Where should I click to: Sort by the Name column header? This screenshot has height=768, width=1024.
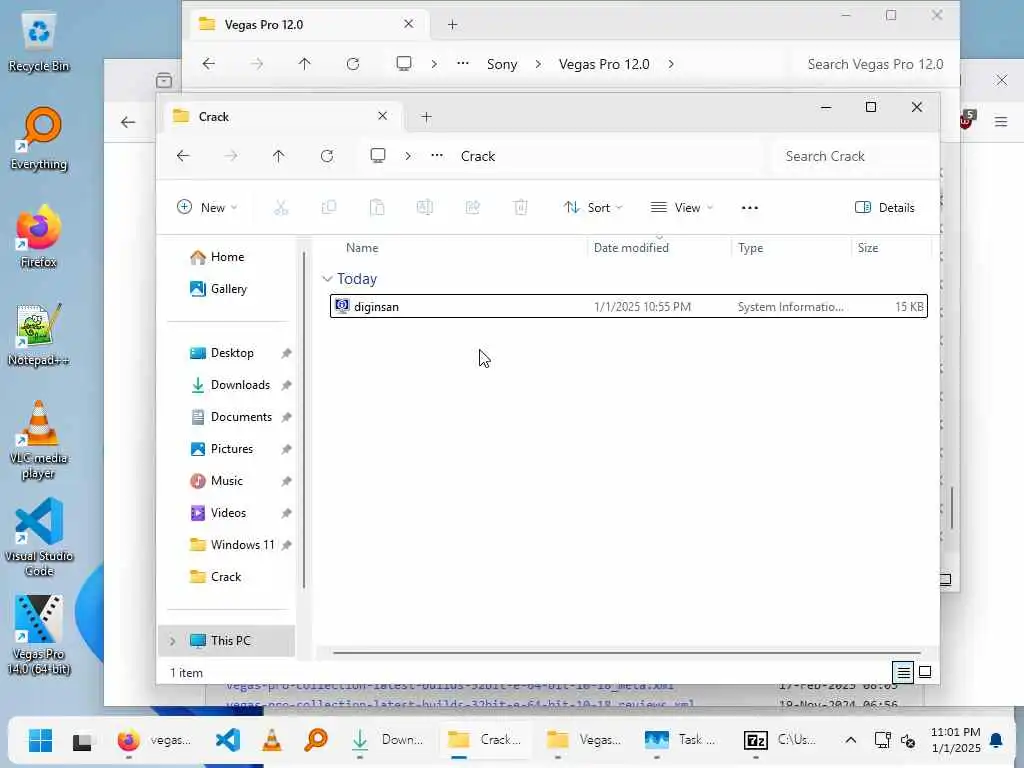[x=362, y=248]
